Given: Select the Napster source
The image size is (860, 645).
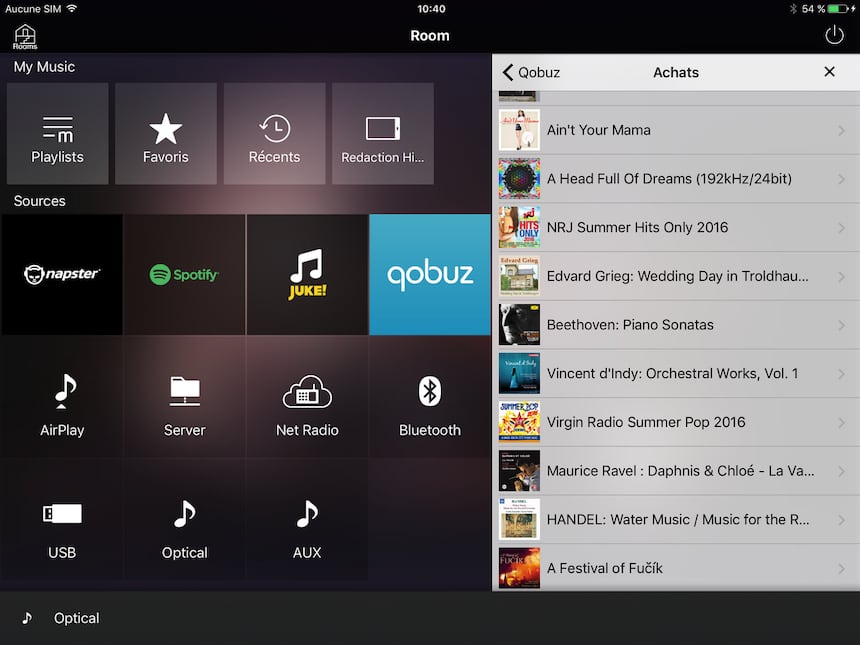Looking at the screenshot, I should pos(62,274).
